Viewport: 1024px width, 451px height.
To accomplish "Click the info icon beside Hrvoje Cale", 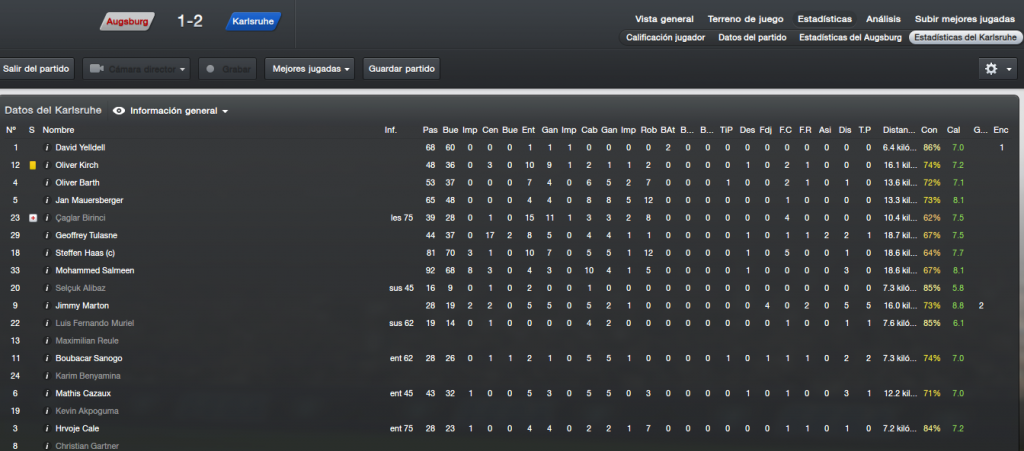I will [x=47, y=428].
